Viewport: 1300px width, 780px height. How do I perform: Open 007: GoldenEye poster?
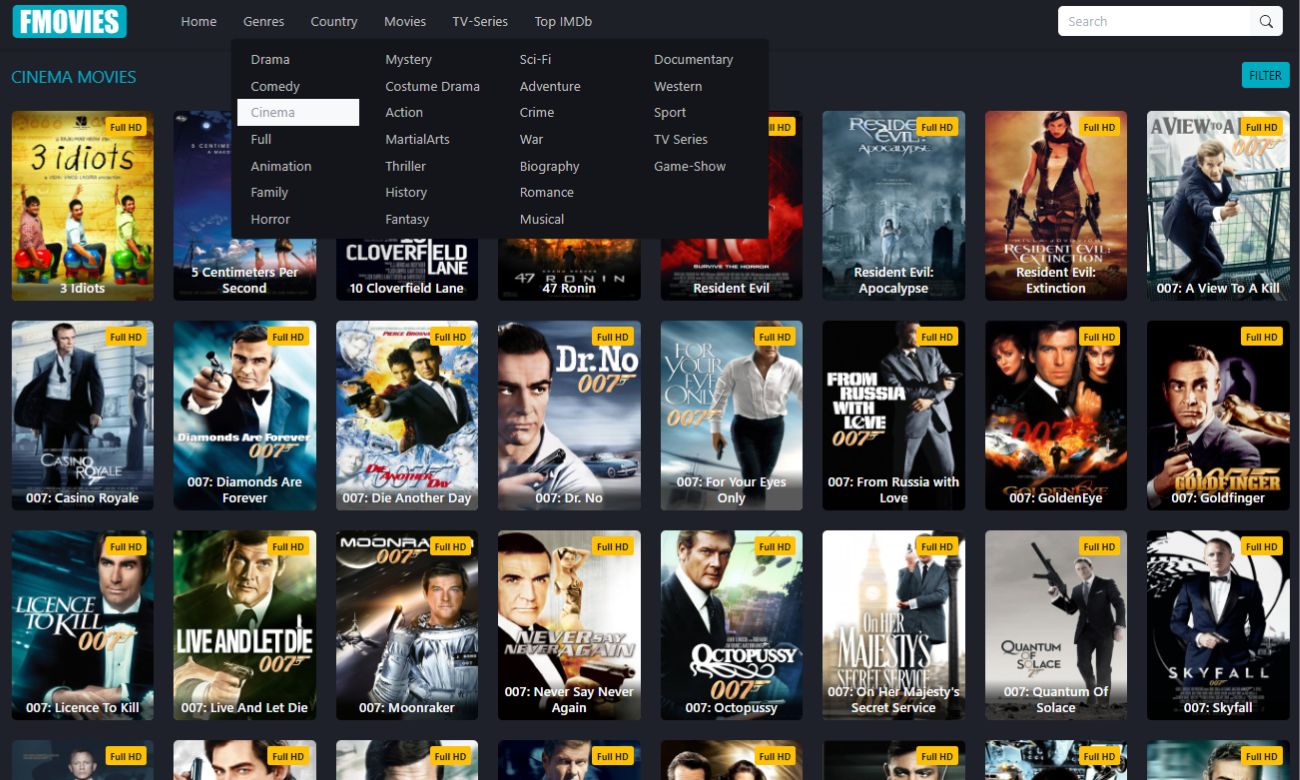click(1055, 415)
